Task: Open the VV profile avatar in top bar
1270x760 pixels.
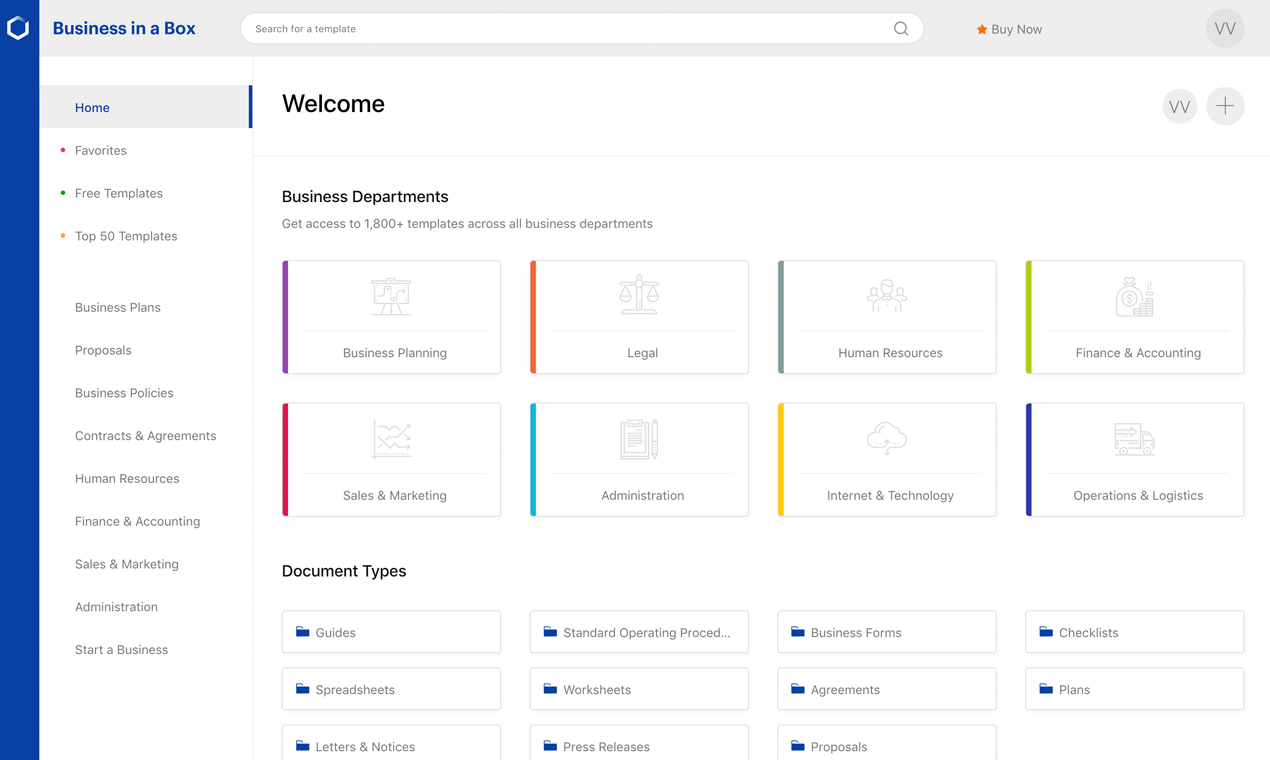Action: coord(1225,29)
